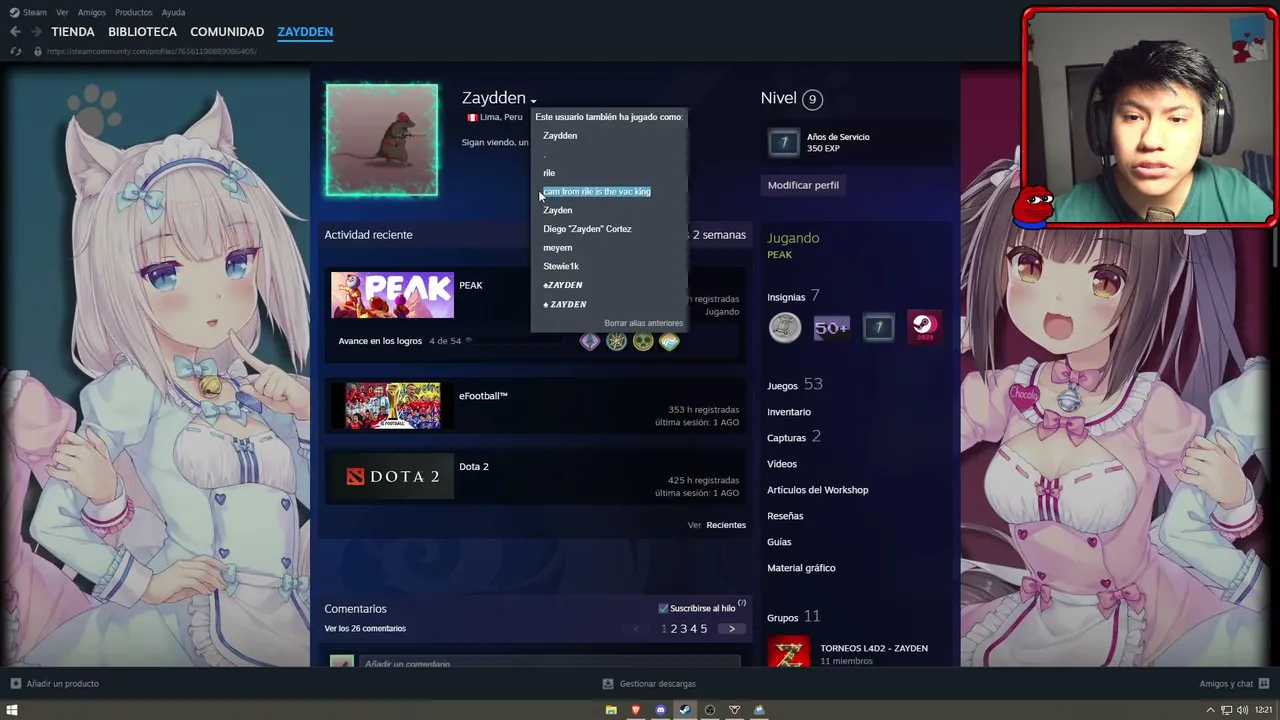1280x720 pixels.
Task: Click the padlock icon beside the URL
Action: tap(38, 52)
